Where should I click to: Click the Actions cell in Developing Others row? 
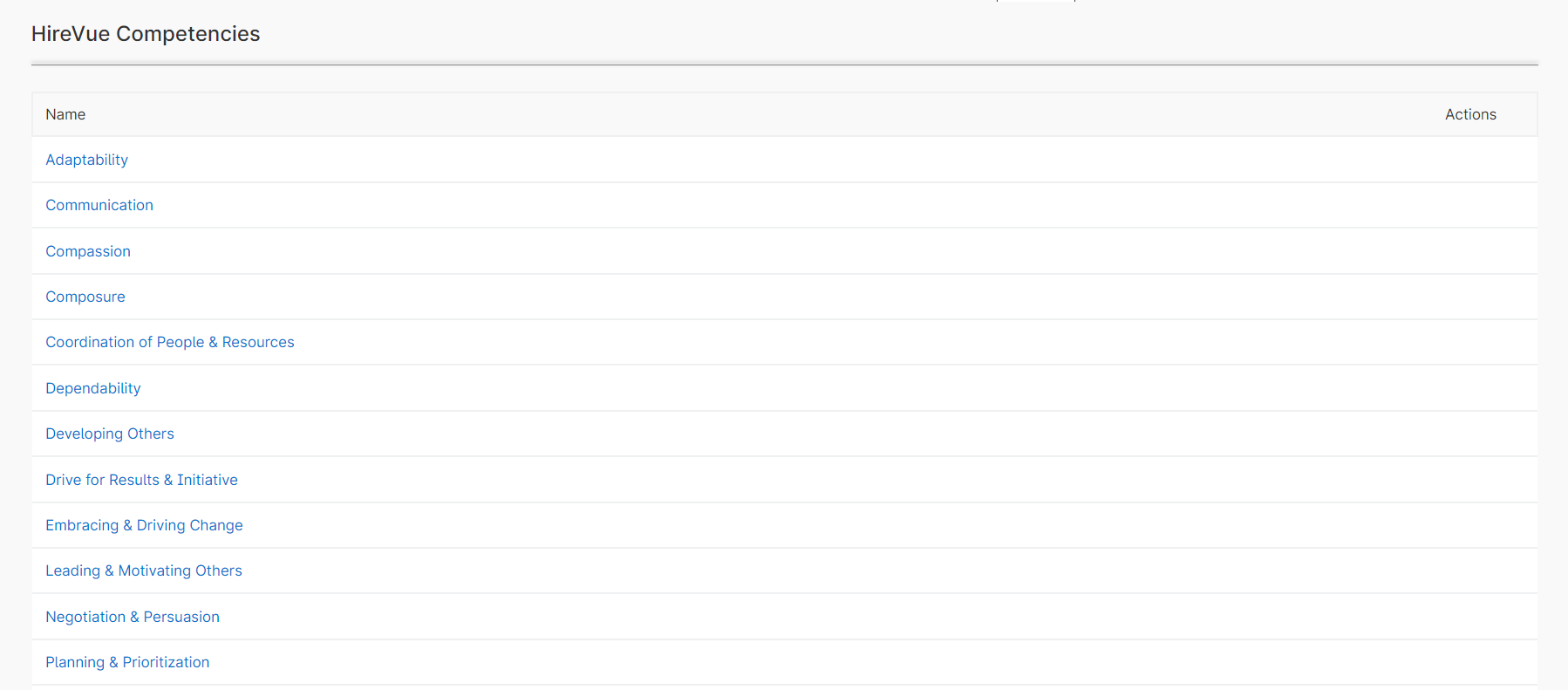1470,434
